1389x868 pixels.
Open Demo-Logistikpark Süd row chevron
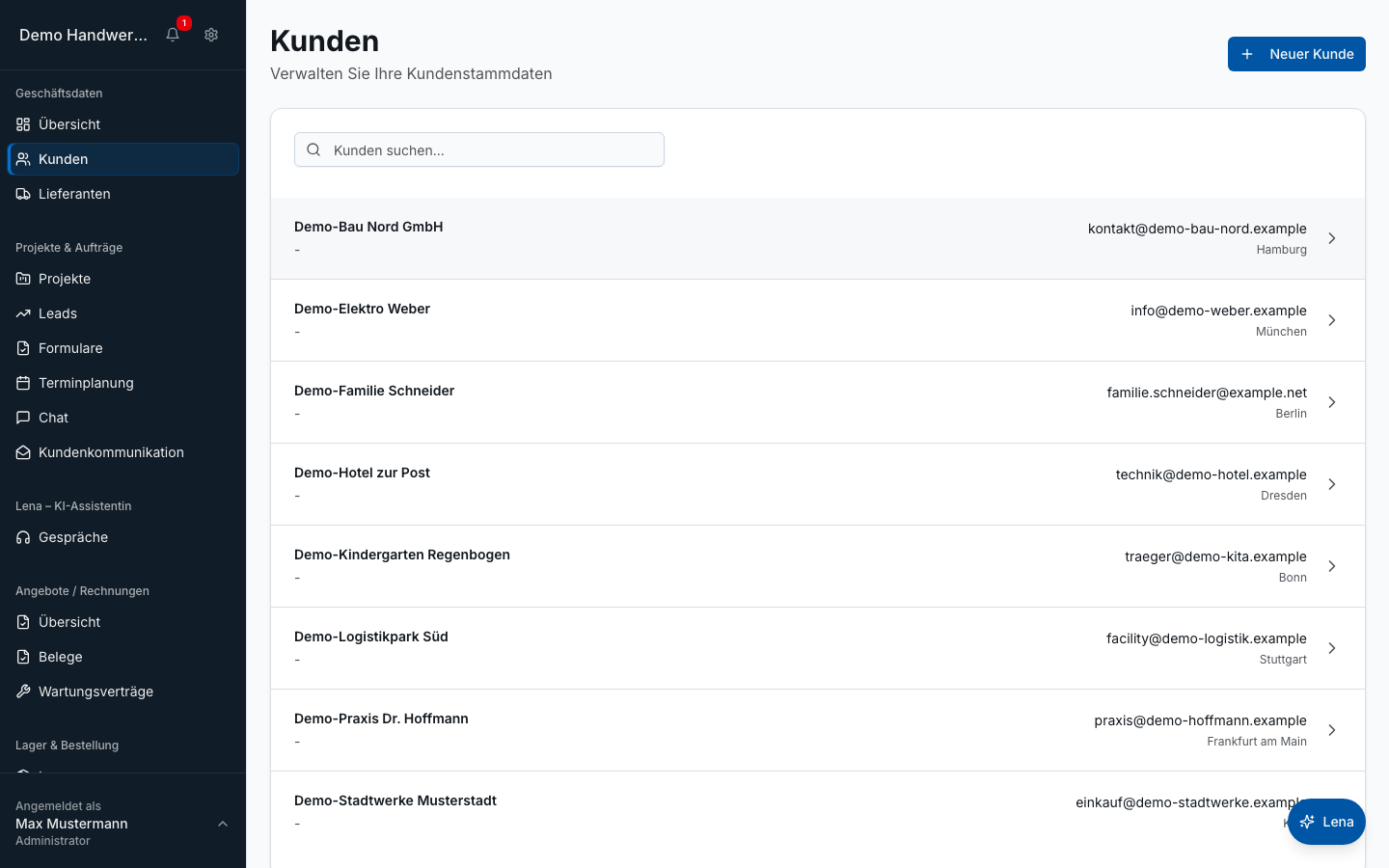click(1331, 648)
